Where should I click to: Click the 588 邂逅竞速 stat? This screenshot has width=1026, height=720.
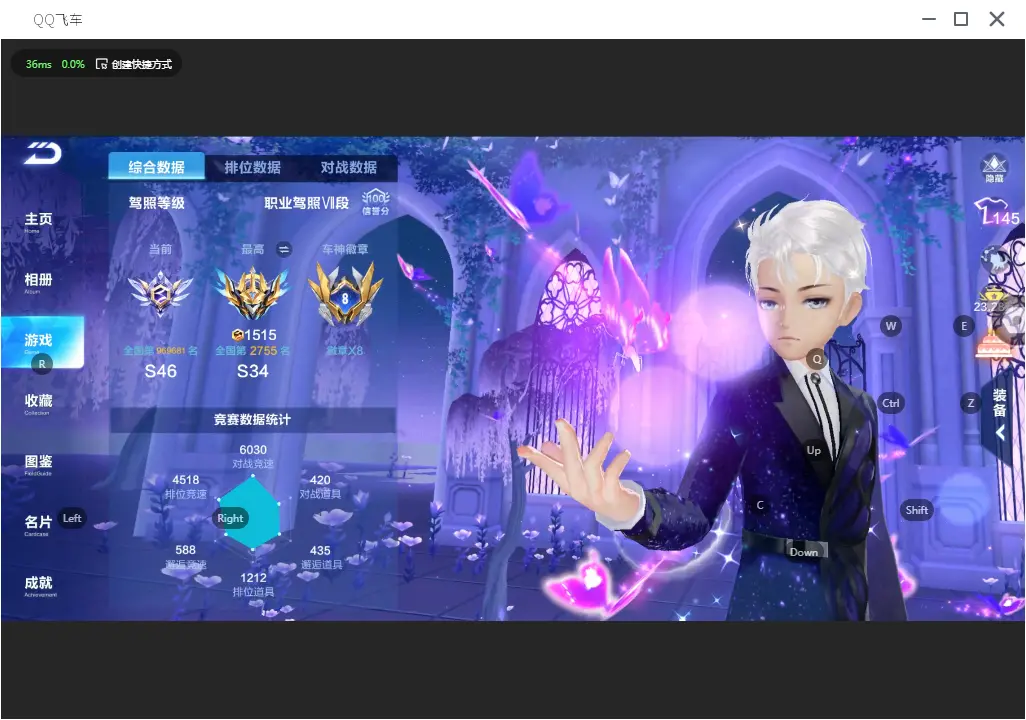tap(186, 556)
